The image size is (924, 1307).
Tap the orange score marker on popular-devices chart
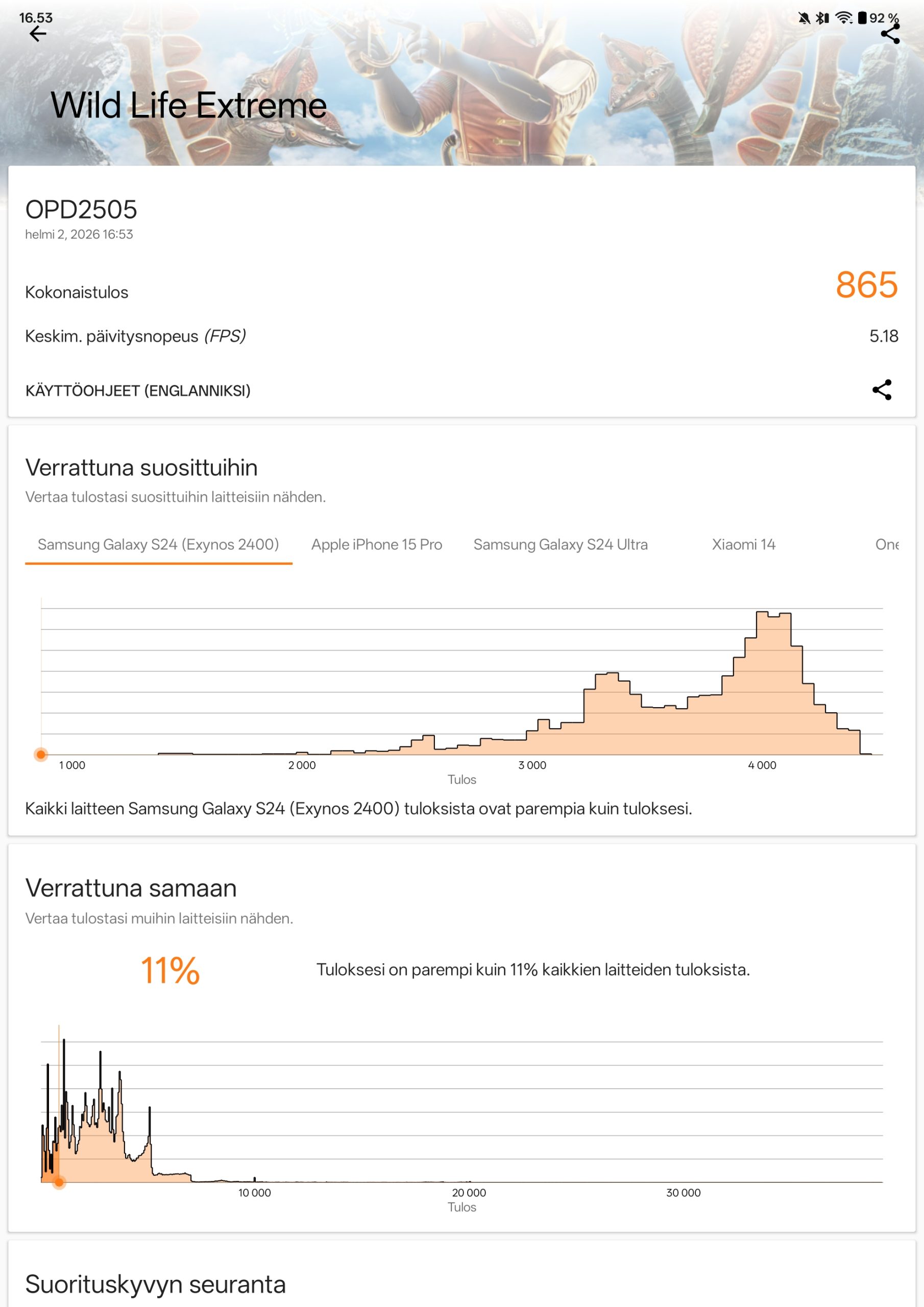(x=41, y=755)
